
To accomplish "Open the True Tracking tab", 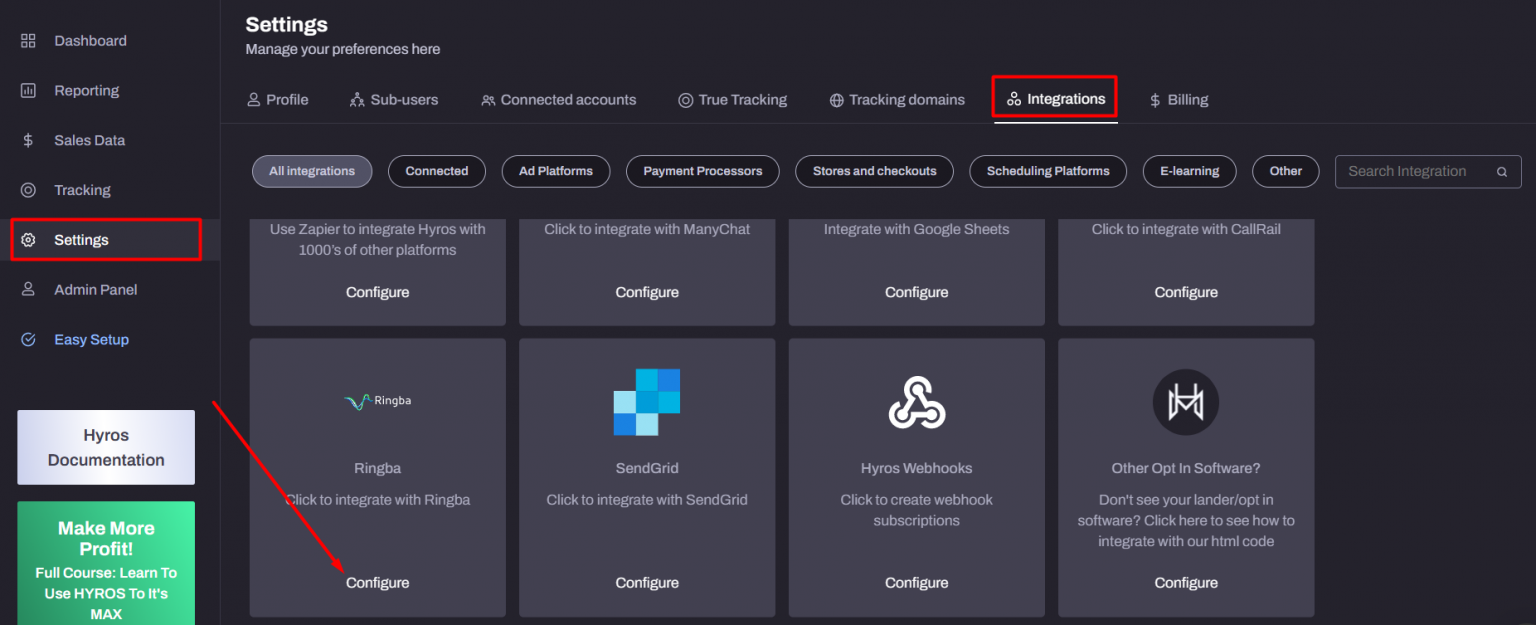I will 733,99.
